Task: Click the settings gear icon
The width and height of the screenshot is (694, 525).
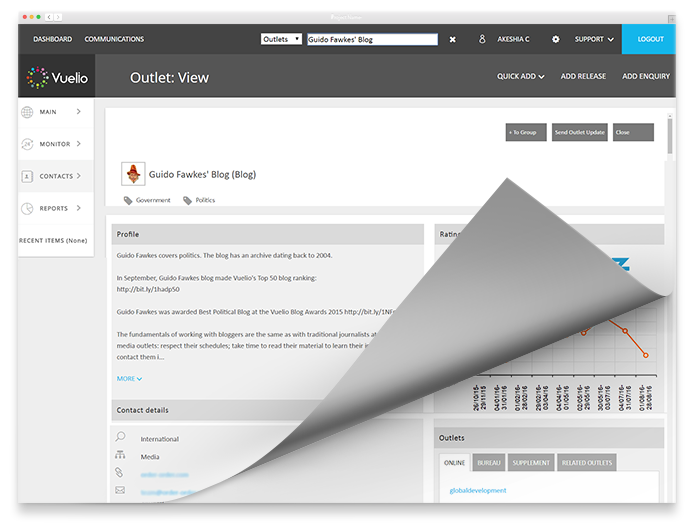Action: pyautogui.click(x=556, y=40)
